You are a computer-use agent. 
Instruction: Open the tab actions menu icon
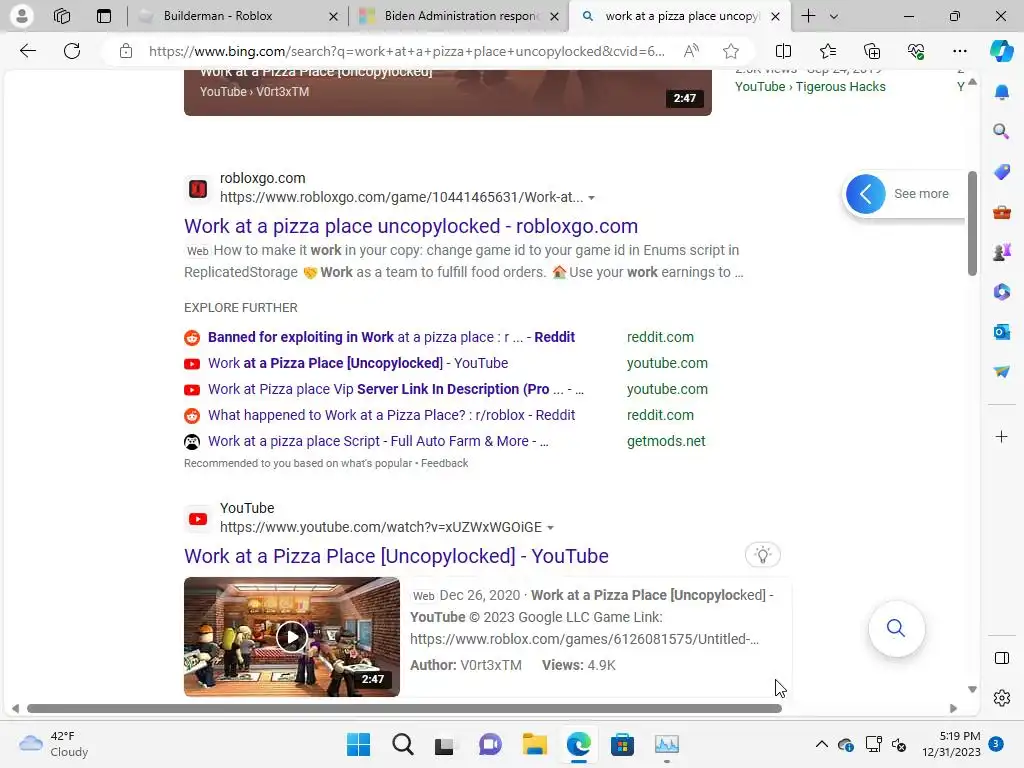(104, 16)
